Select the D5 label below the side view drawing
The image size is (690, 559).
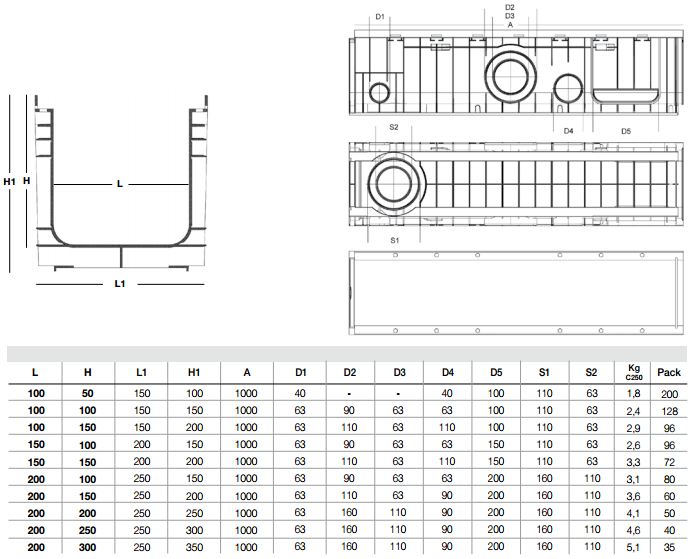[626, 131]
